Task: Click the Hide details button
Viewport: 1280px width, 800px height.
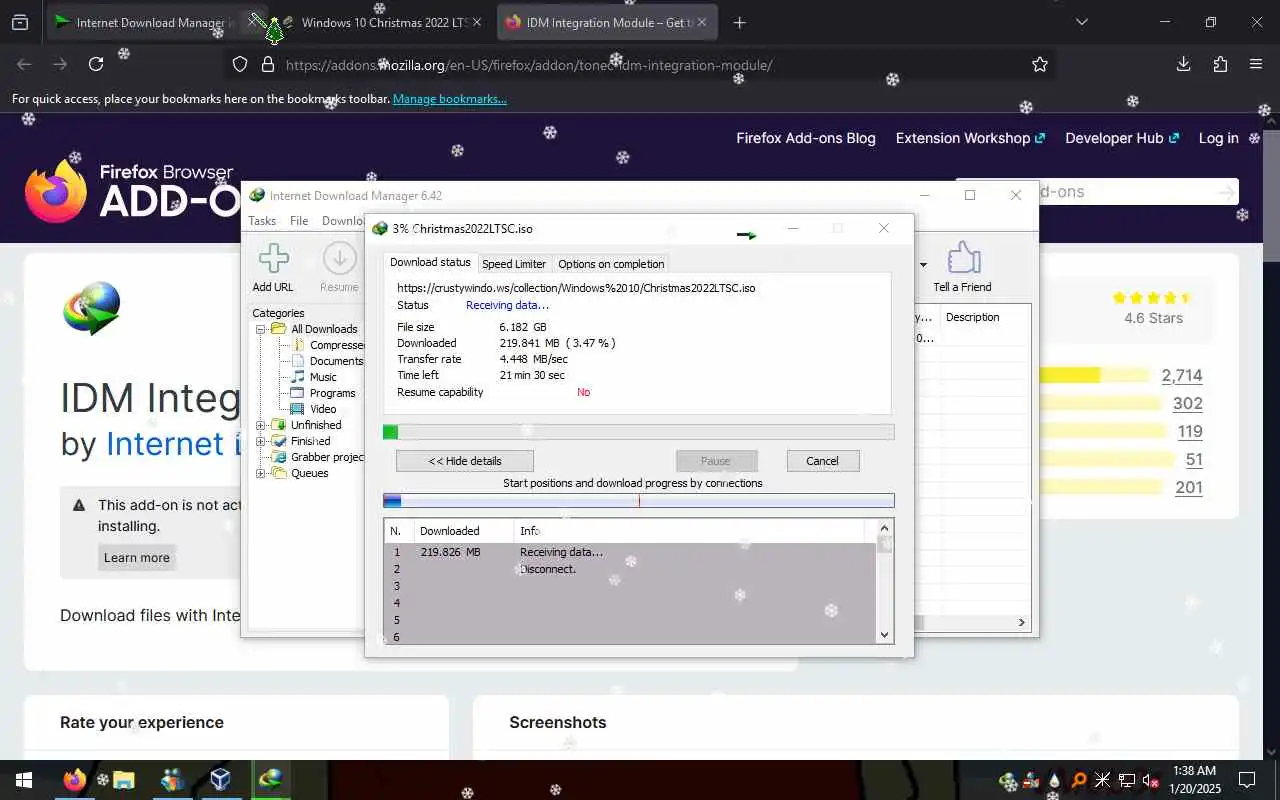Action: coord(465,461)
